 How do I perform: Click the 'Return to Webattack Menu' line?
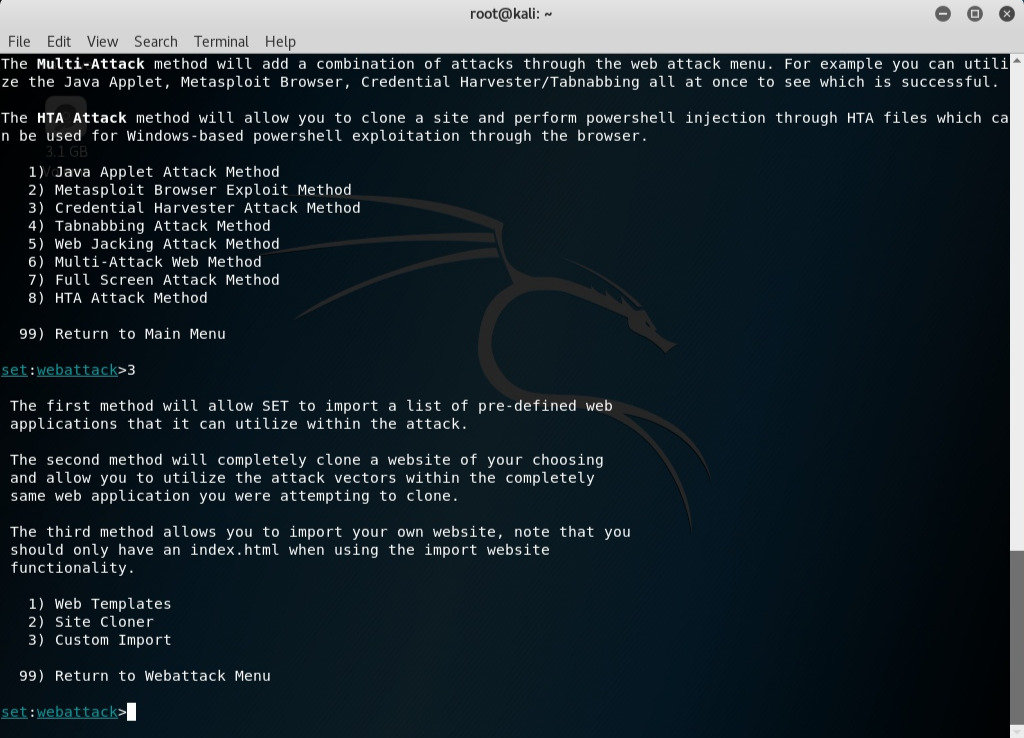tap(144, 676)
